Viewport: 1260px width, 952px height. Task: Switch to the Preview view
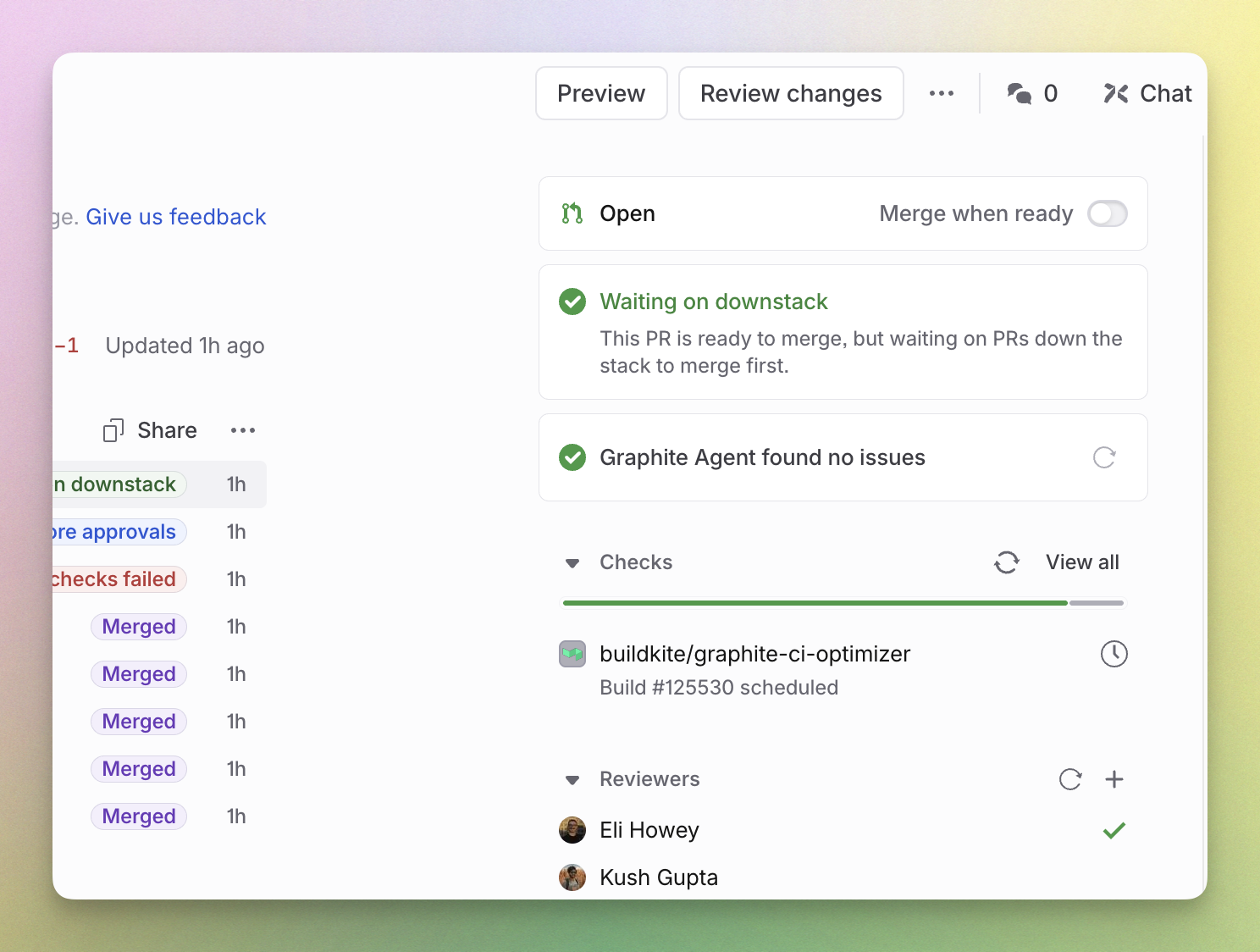click(x=601, y=93)
